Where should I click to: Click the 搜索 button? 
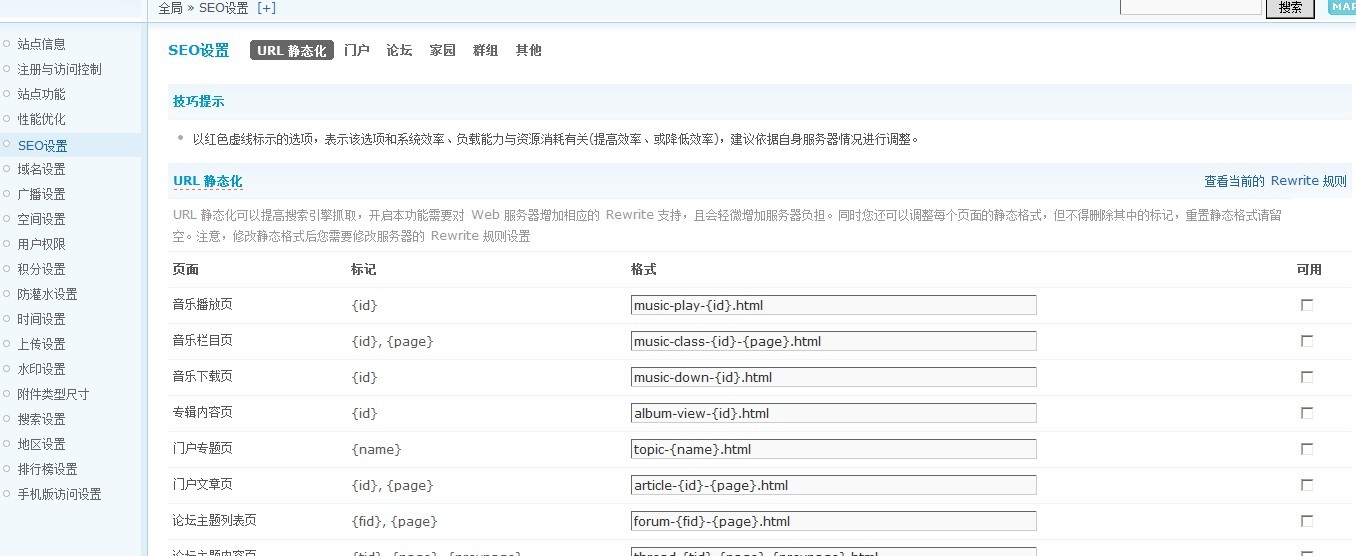[1289, 8]
